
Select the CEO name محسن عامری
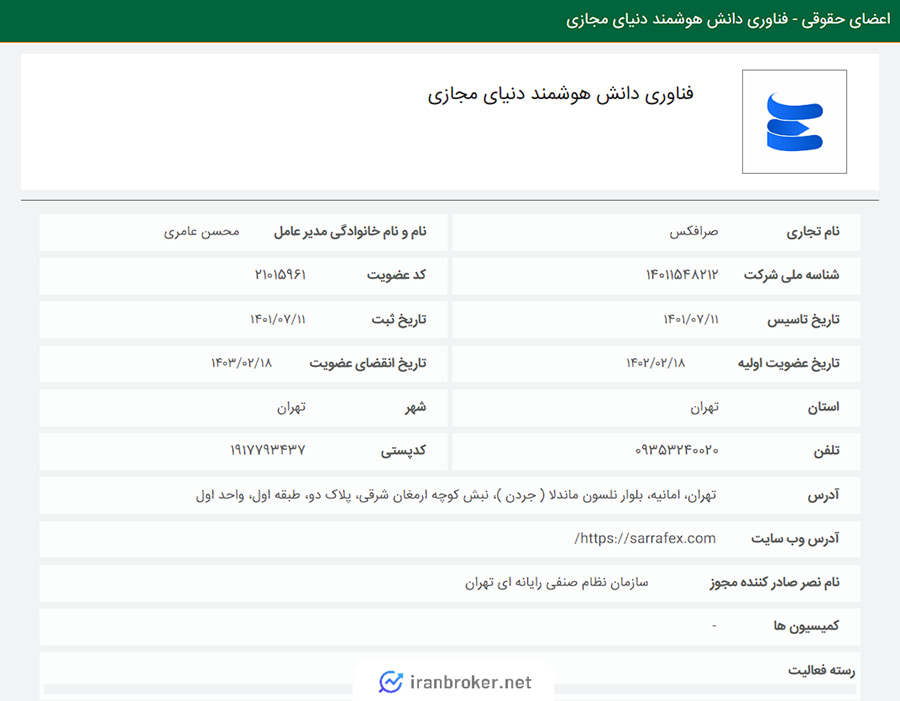pyautogui.click(x=201, y=231)
